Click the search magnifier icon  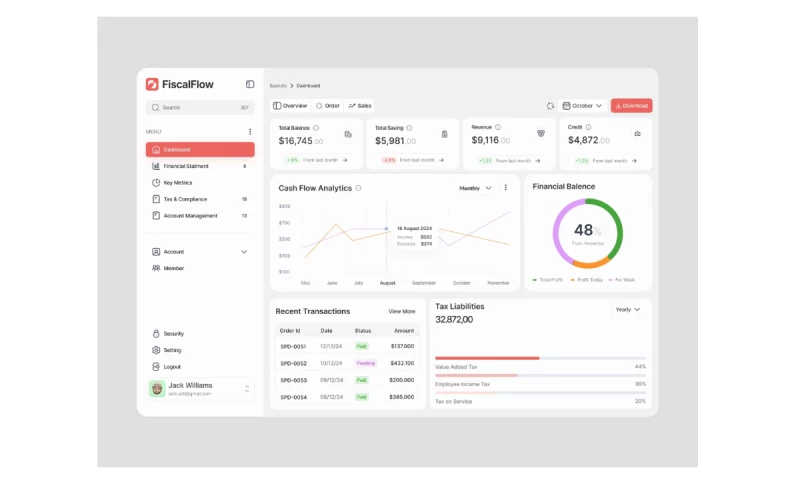pos(155,108)
